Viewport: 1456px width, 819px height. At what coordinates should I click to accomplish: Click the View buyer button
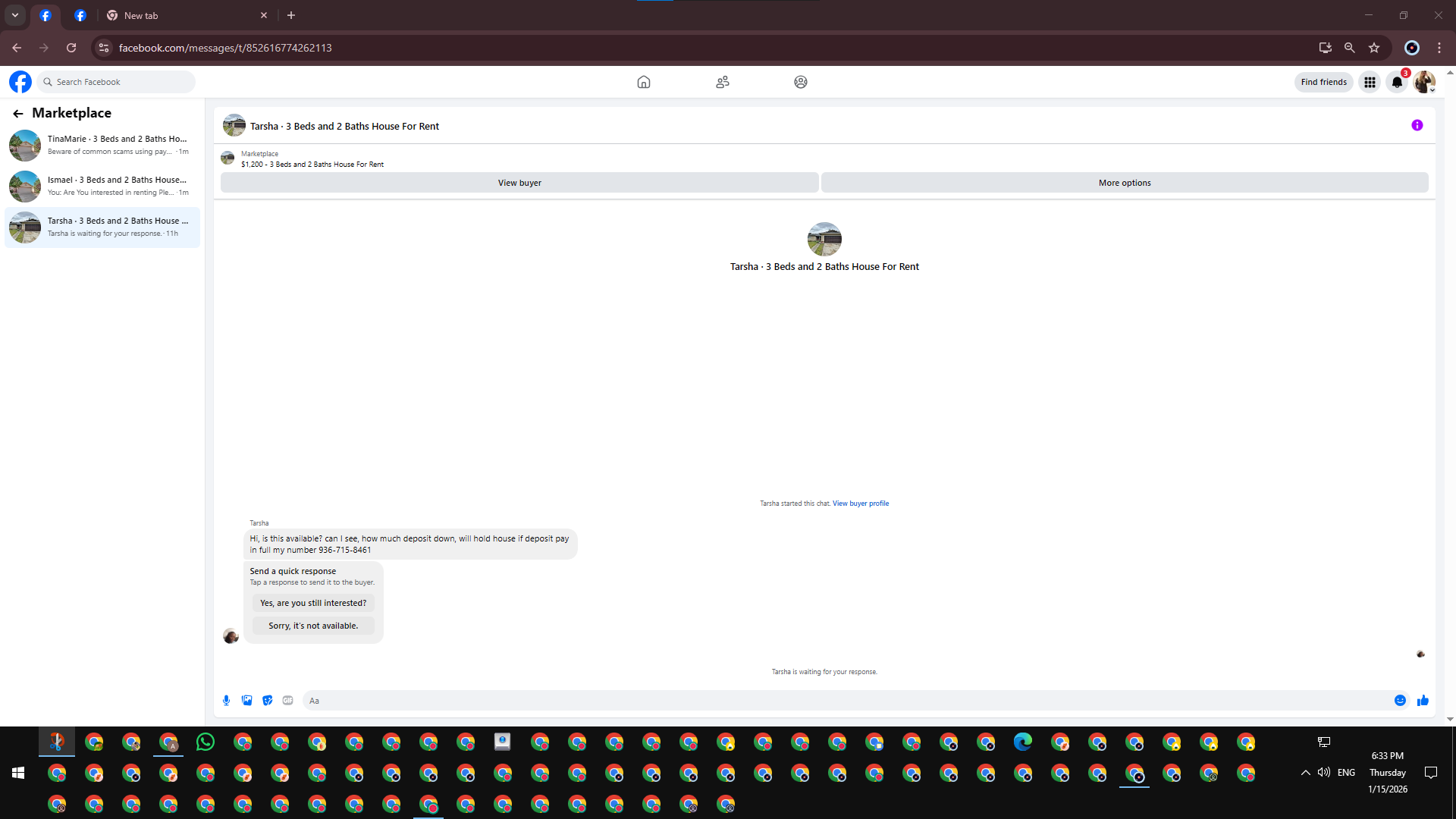[519, 183]
